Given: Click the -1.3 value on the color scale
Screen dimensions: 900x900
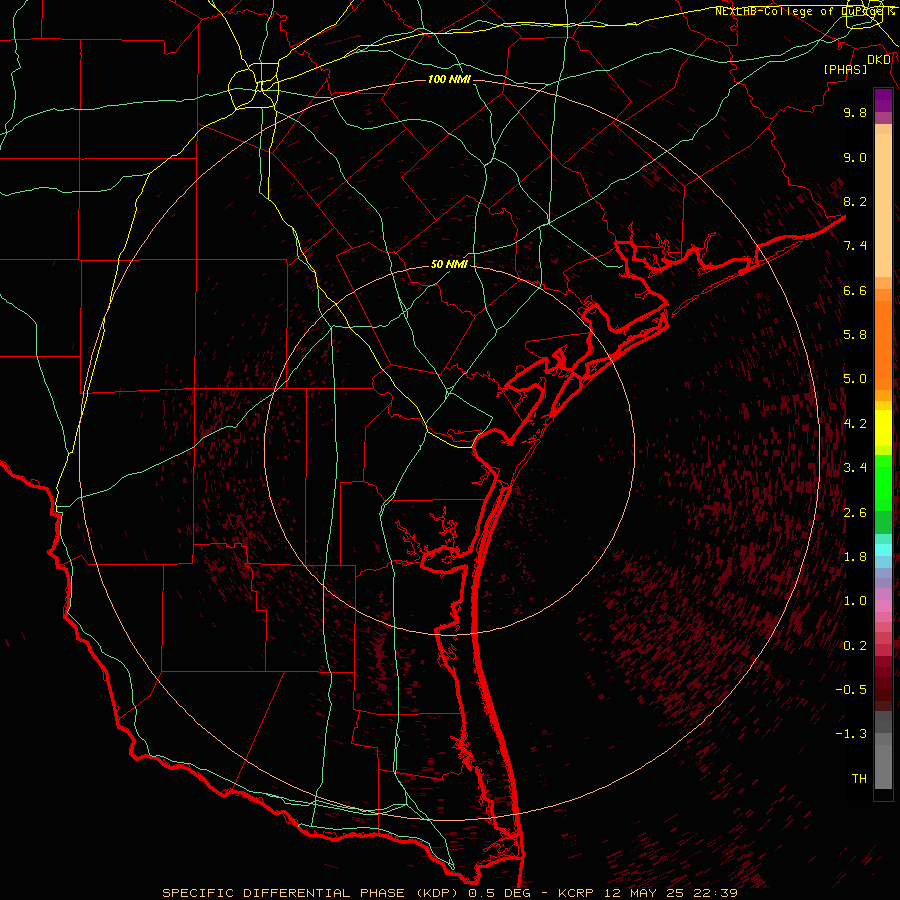Looking at the screenshot, I should click(851, 734).
